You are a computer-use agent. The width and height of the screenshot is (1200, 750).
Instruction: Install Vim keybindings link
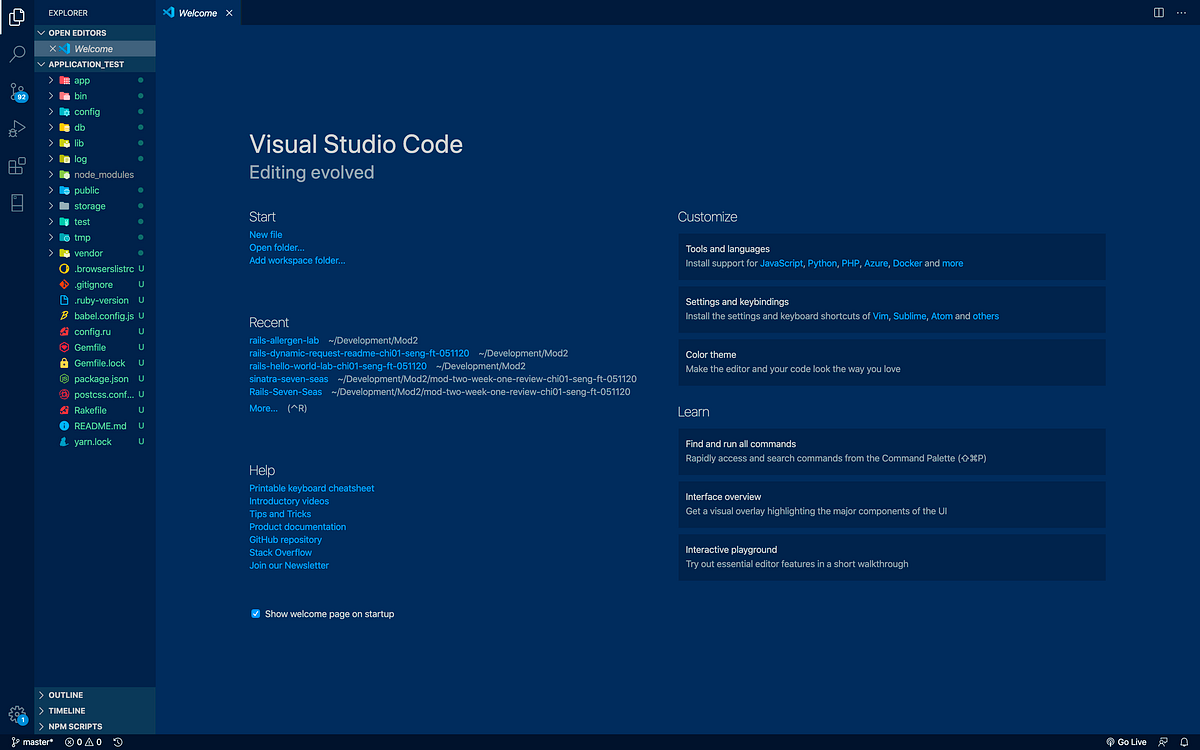pos(880,316)
